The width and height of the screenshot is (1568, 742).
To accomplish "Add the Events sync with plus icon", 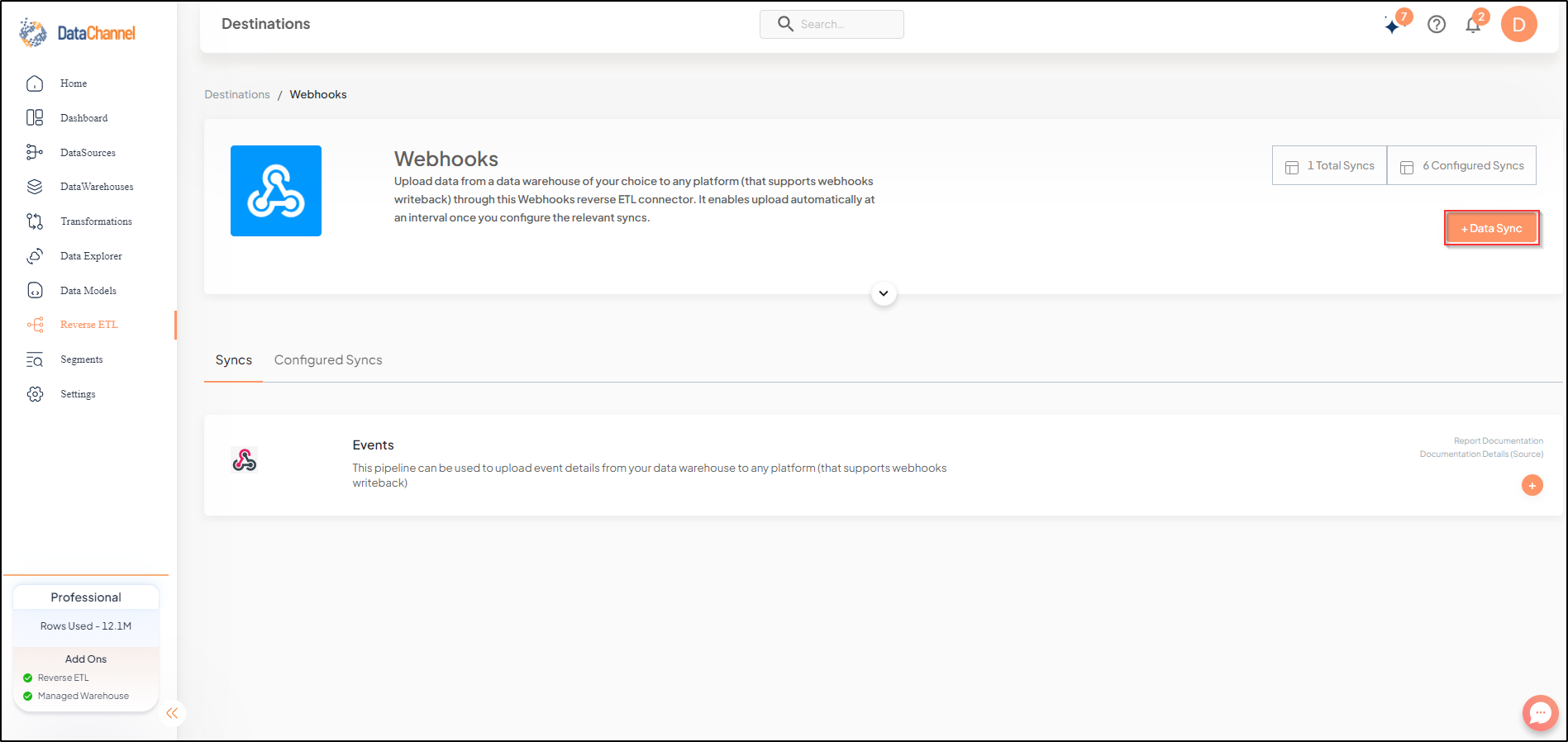I will coord(1532,485).
